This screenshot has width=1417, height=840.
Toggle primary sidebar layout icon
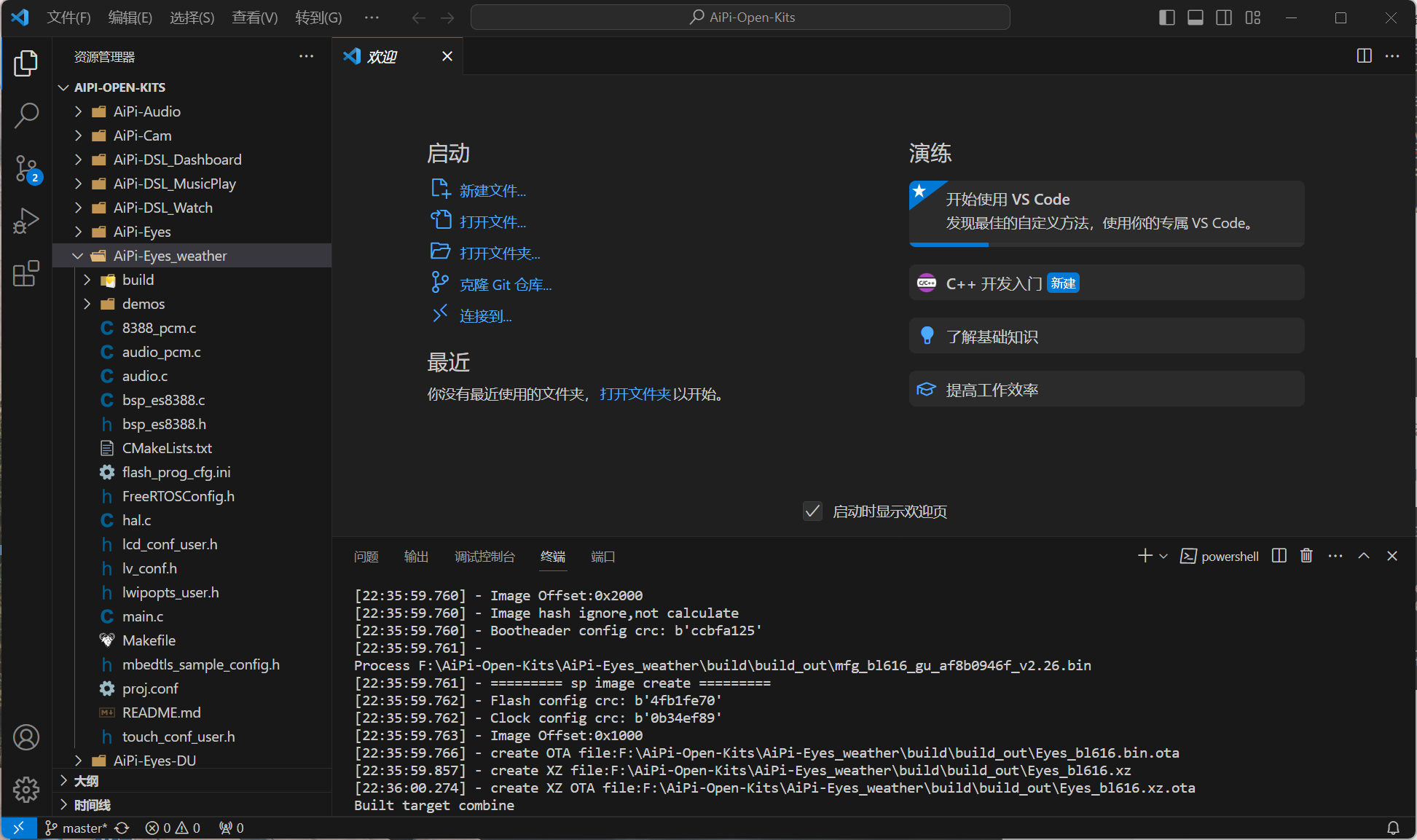point(1167,17)
